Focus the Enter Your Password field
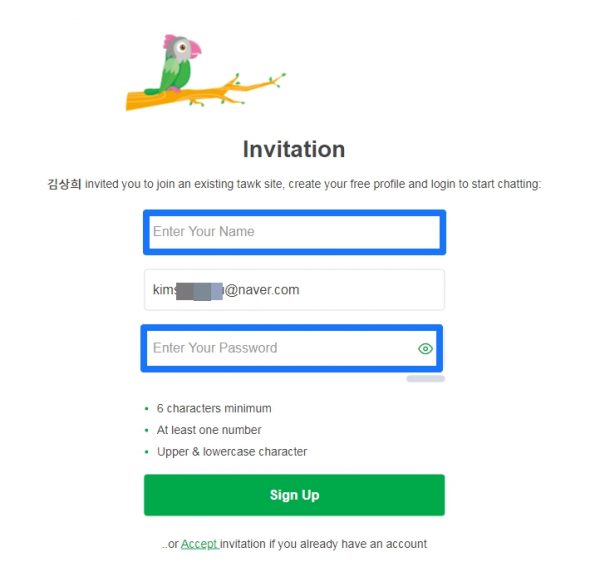 [x=280, y=348]
